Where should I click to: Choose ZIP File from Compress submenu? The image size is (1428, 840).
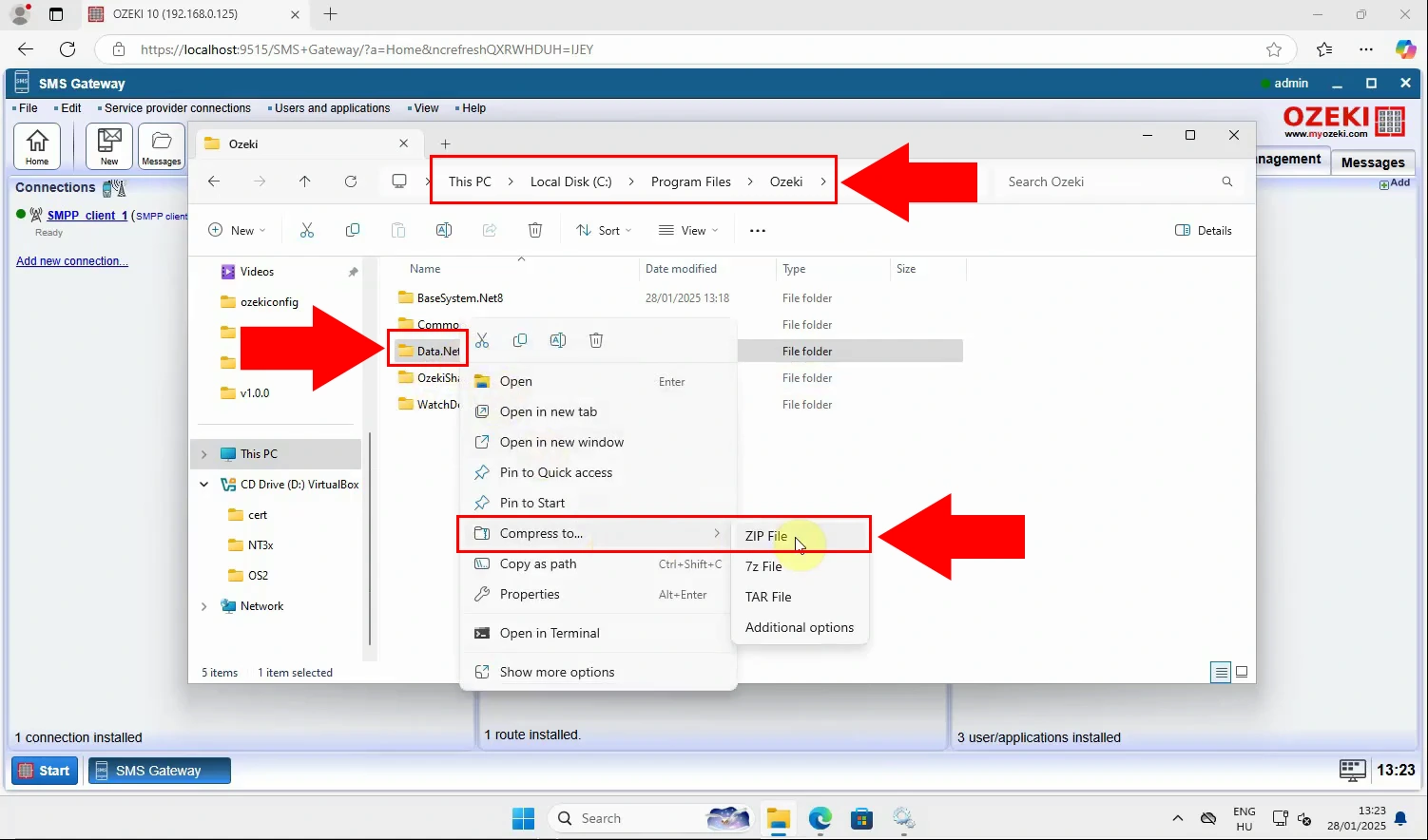(x=801, y=536)
